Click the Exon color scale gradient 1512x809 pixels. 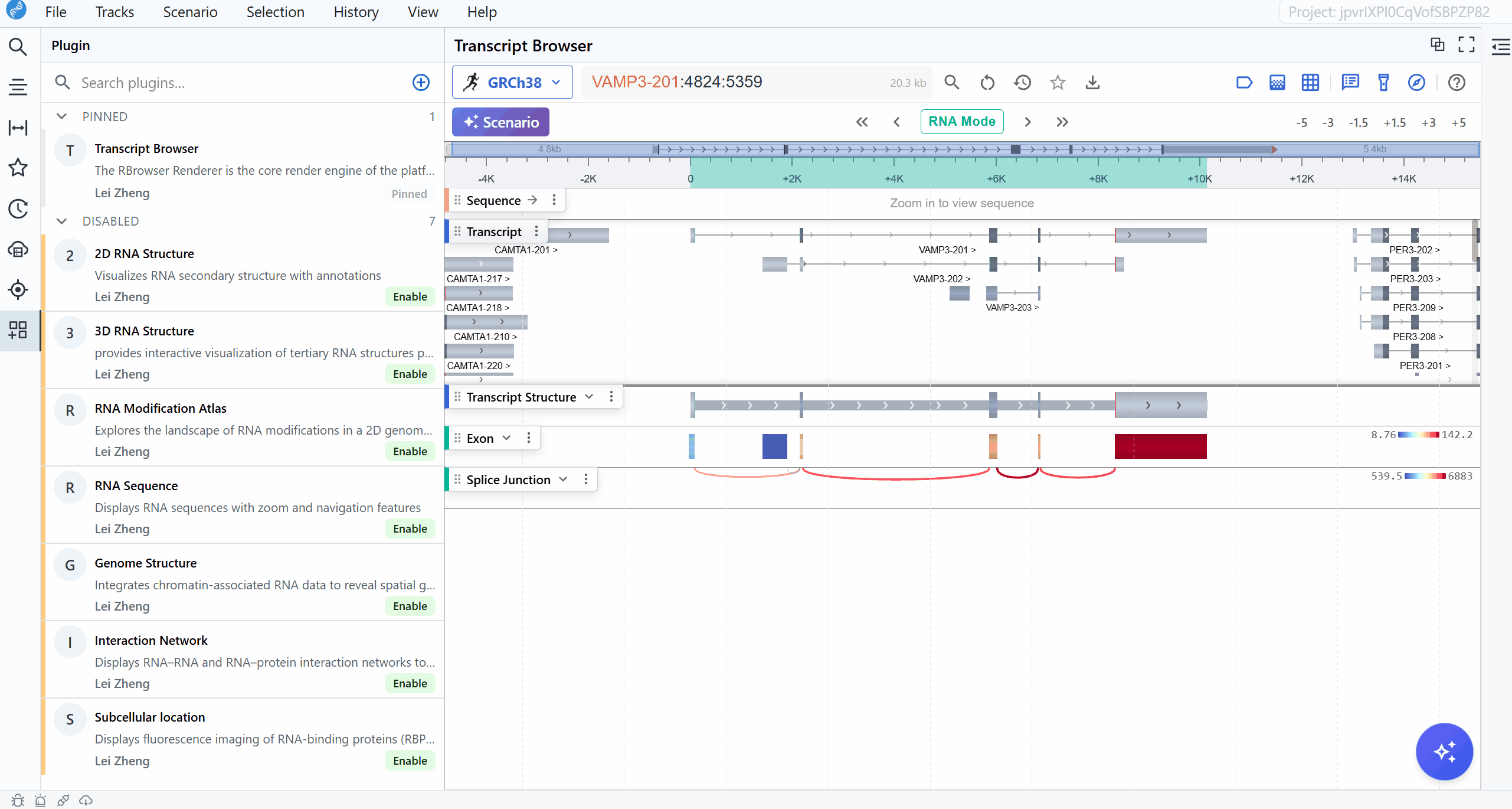click(1419, 435)
